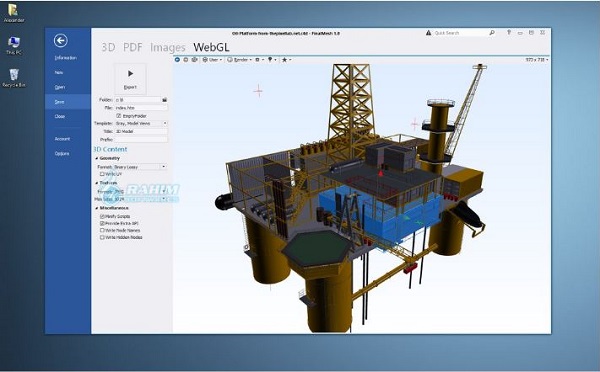Toggle the Write Hidden Nodes checkbox
Viewport: 600px width, 372px height.
point(102,237)
